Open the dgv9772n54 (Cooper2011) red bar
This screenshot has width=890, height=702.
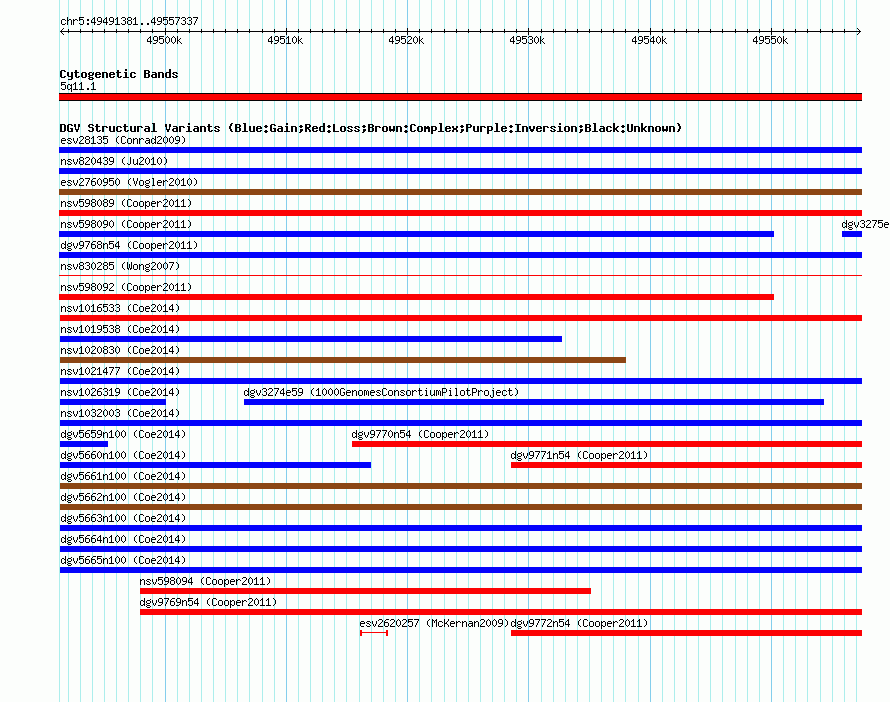point(686,633)
